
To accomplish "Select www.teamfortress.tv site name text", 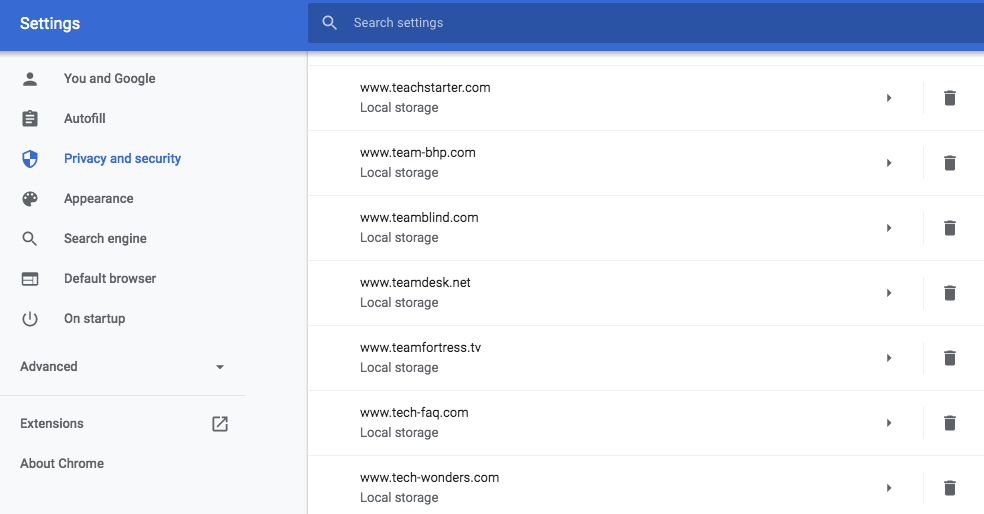I will click(420, 348).
